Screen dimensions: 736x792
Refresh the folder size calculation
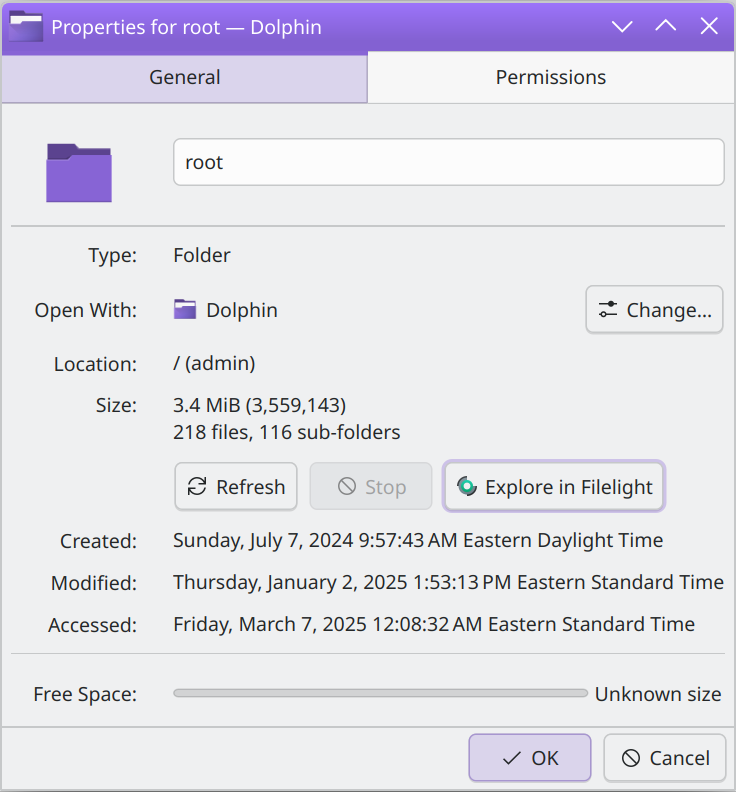pyautogui.click(x=236, y=487)
